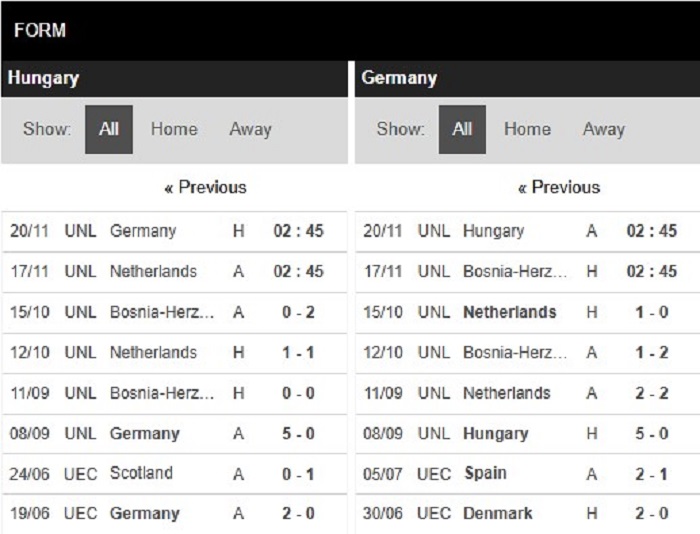Open Hungary's 20/11 match against Germany
The image size is (700, 534).
(x=175, y=231)
